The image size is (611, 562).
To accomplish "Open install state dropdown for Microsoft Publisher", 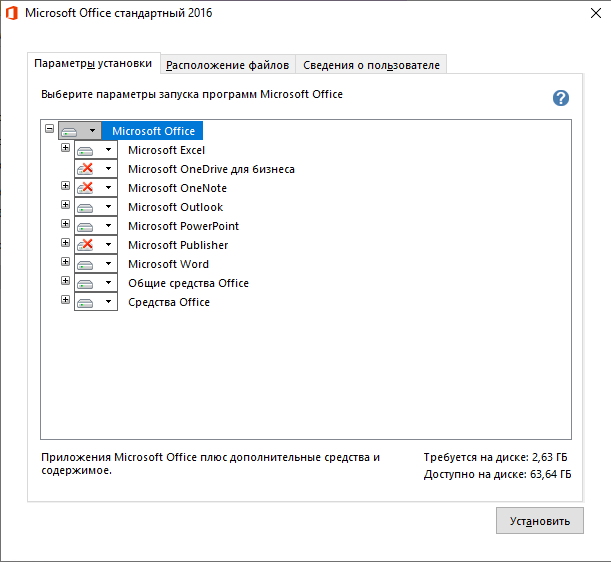I will 96,245.
